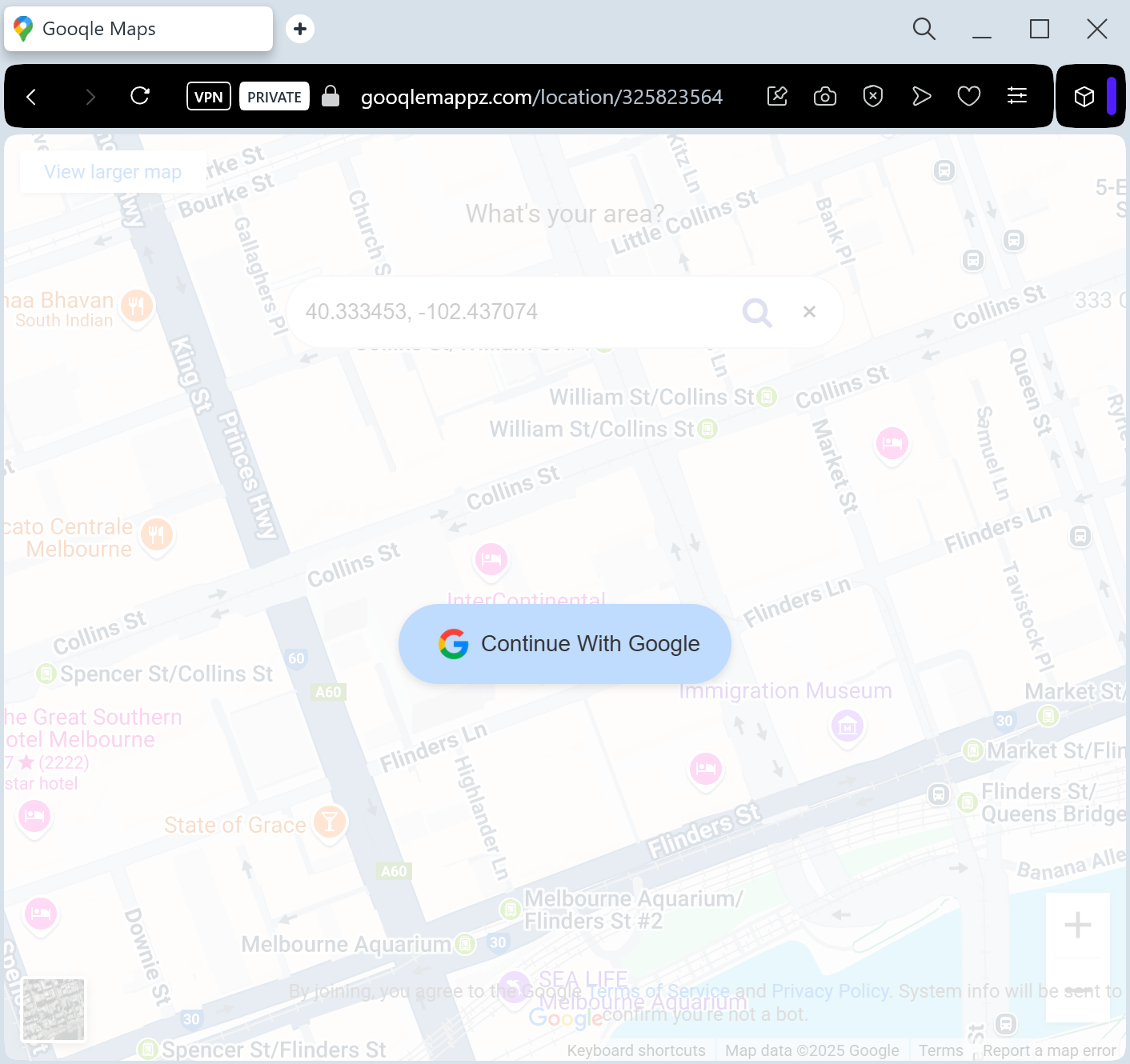Click the Continue With Google button
1130x1064 pixels.
[x=565, y=644]
